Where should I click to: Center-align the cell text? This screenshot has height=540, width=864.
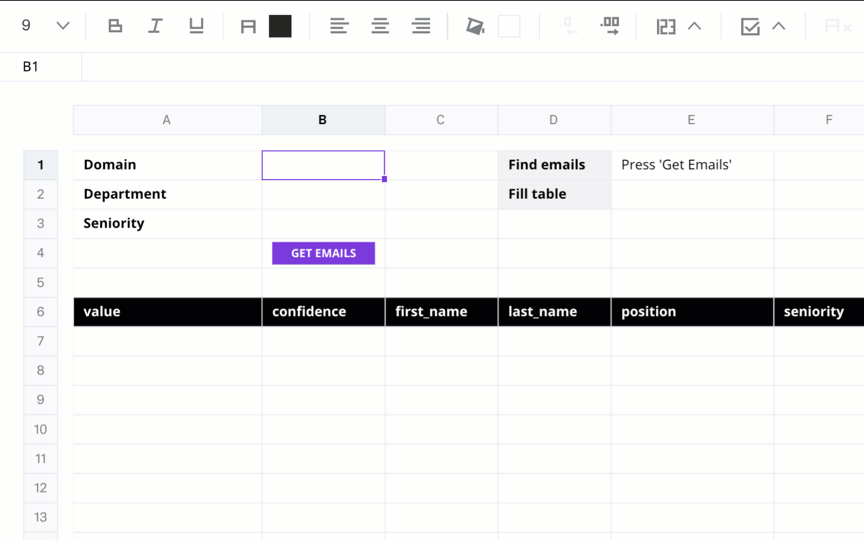[x=380, y=26]
